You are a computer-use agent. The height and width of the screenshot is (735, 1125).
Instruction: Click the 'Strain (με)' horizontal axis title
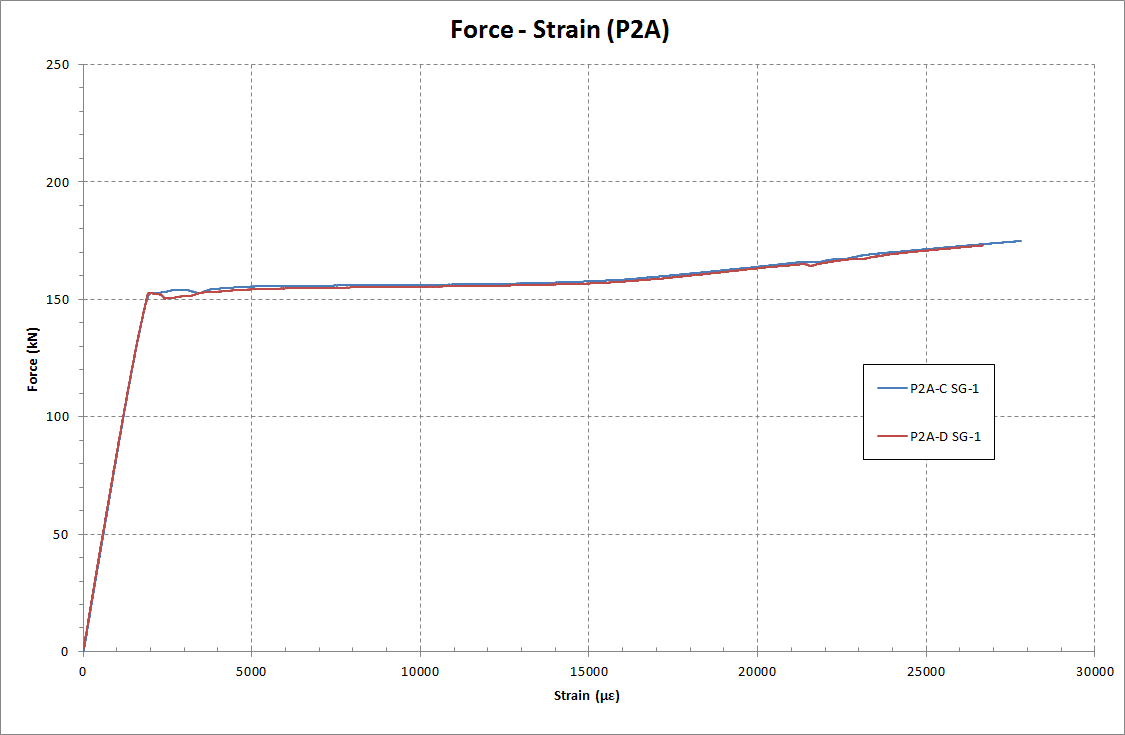(587, 695)
